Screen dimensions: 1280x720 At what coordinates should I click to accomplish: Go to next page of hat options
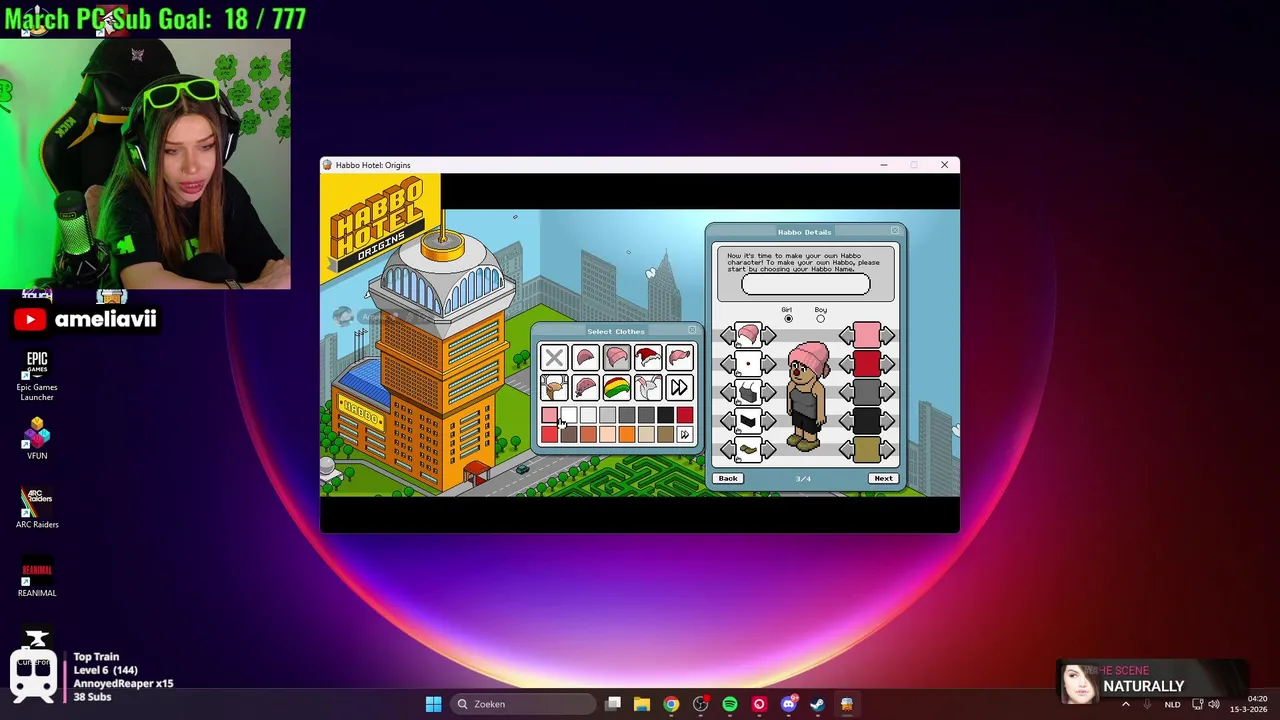point(679,388)
